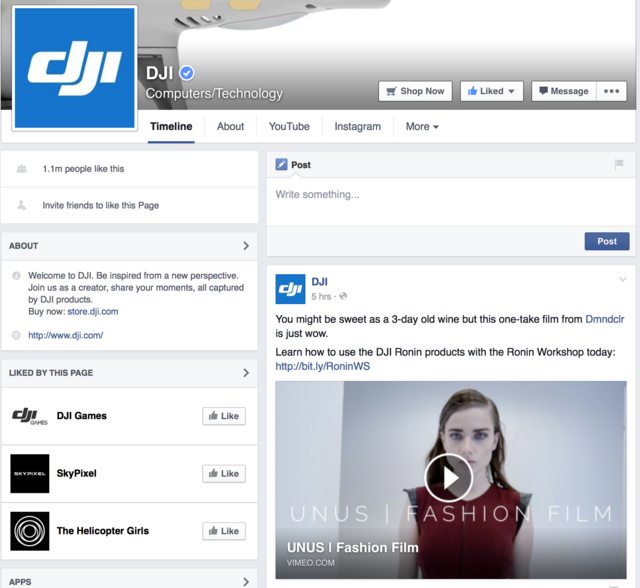Open the http://bit.ly/RoninWS link
The width and height of the screenshot is (640, 588).
[323, 366]
